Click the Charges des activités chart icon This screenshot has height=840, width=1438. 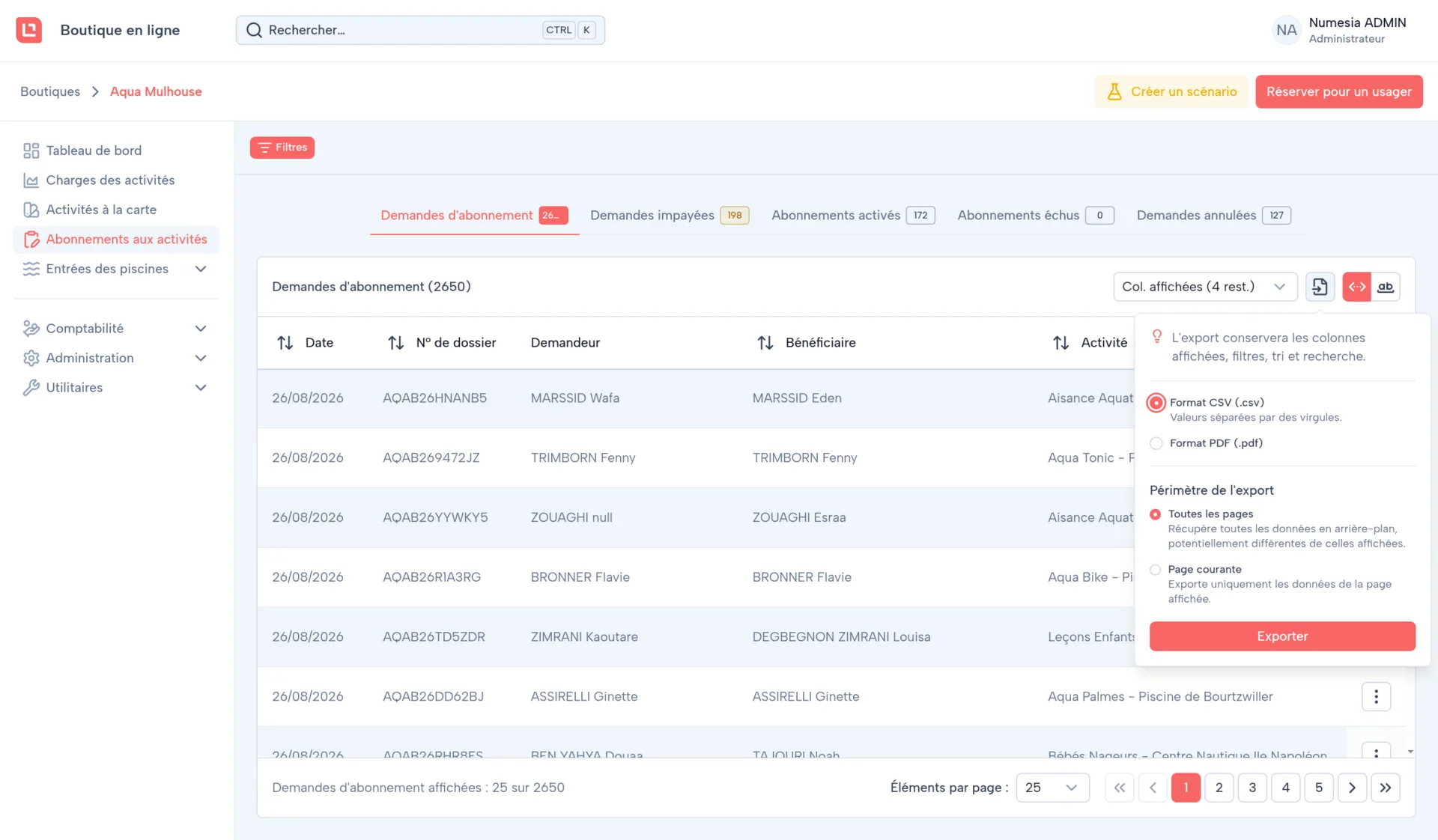(x=31, y=180)
